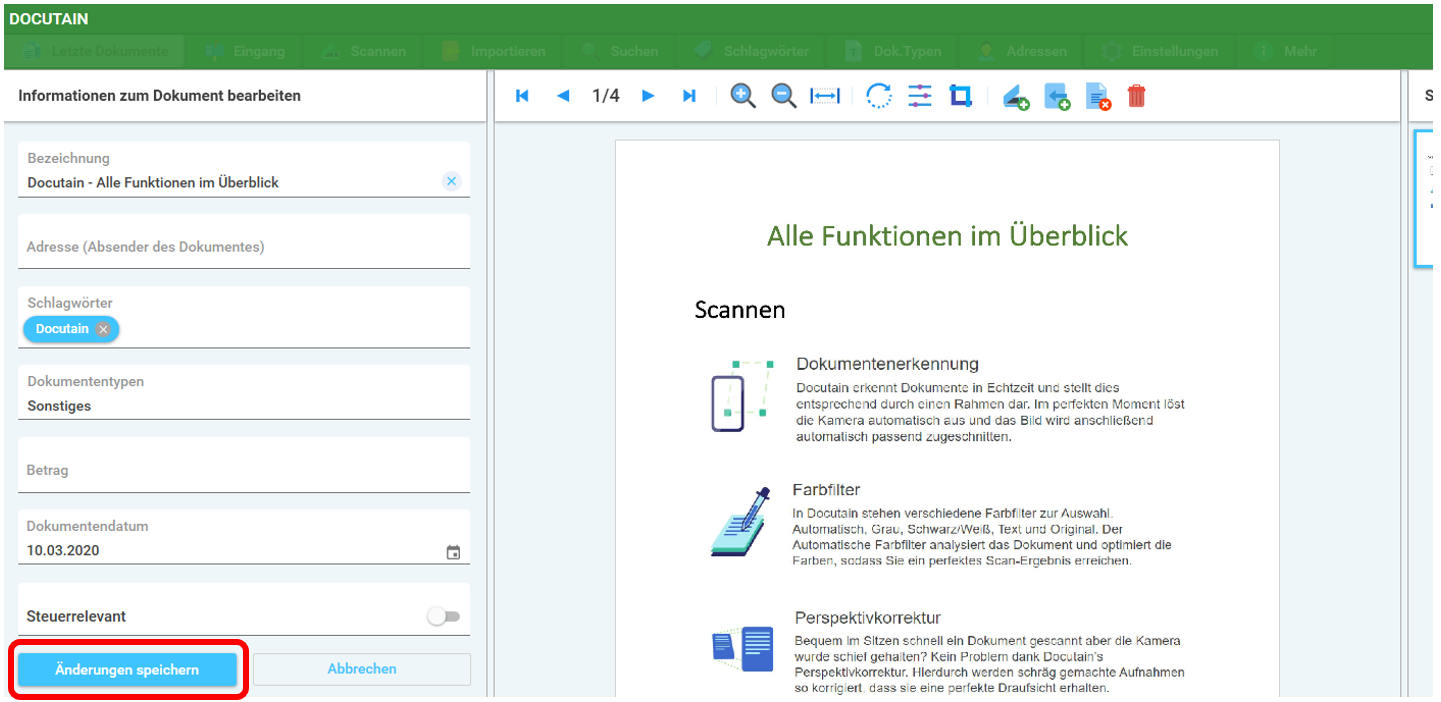Open the Letzte Dokumente tab
The height and width of the screenshot is (702, 1441).
coord(95,51)
